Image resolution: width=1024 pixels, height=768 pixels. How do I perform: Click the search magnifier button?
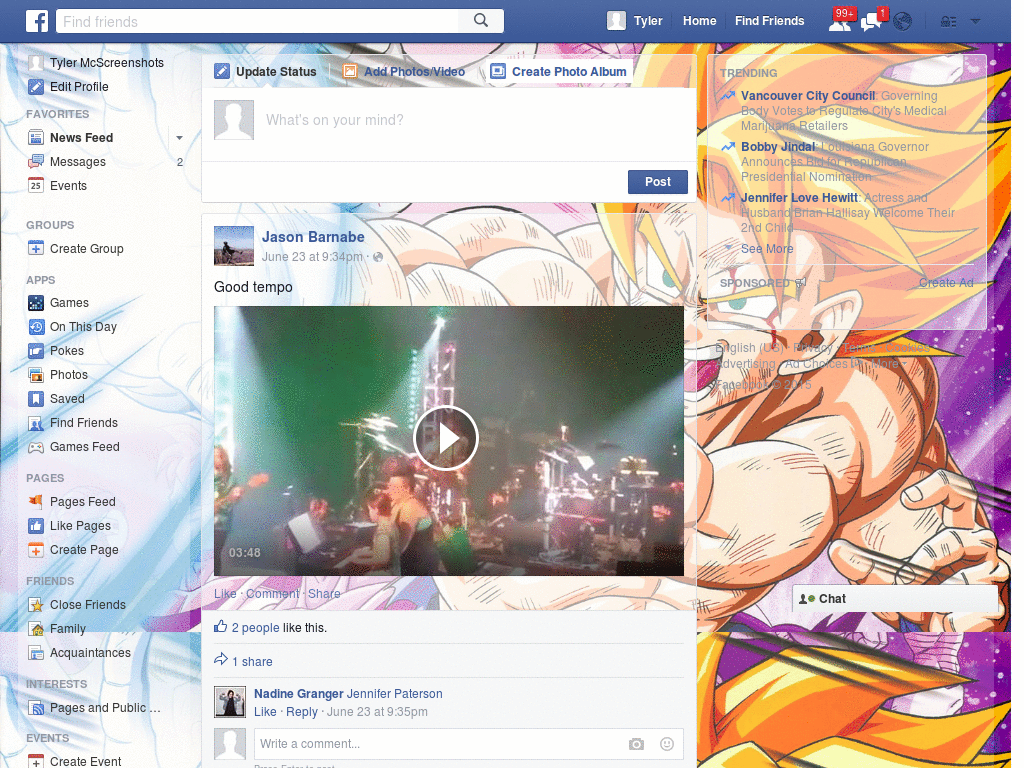coord(481,21)
